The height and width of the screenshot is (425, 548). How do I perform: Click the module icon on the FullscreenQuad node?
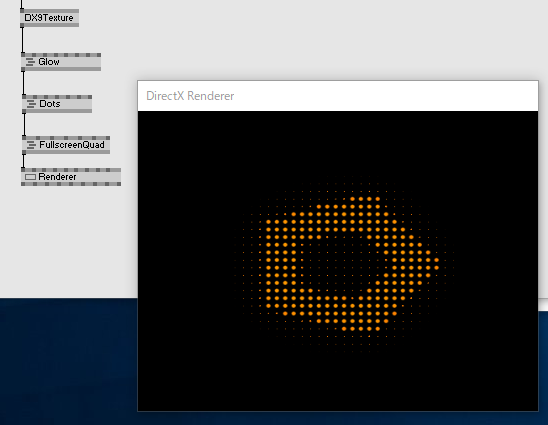pos(31,145)
